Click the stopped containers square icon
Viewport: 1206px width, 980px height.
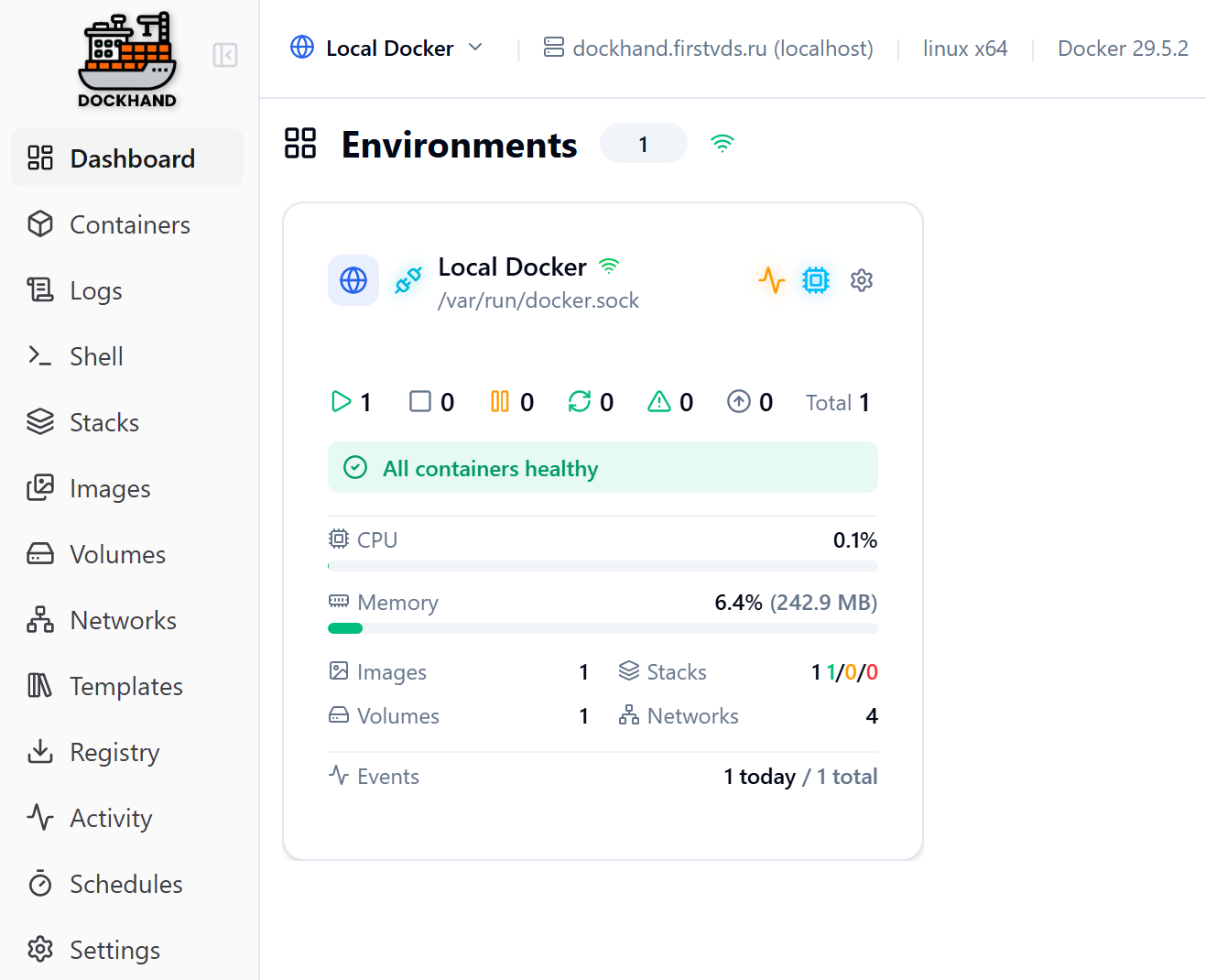tap(420, 401)
